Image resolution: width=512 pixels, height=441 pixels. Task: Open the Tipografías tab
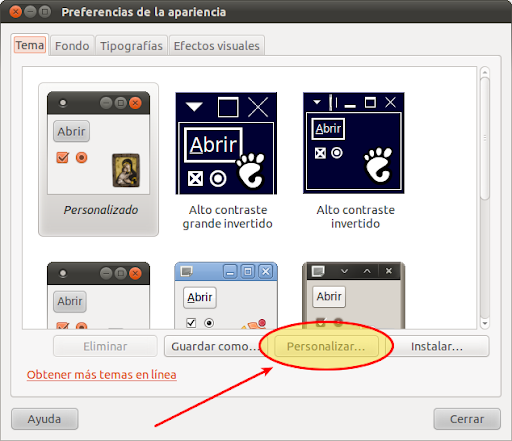click(x=131, y=46)
